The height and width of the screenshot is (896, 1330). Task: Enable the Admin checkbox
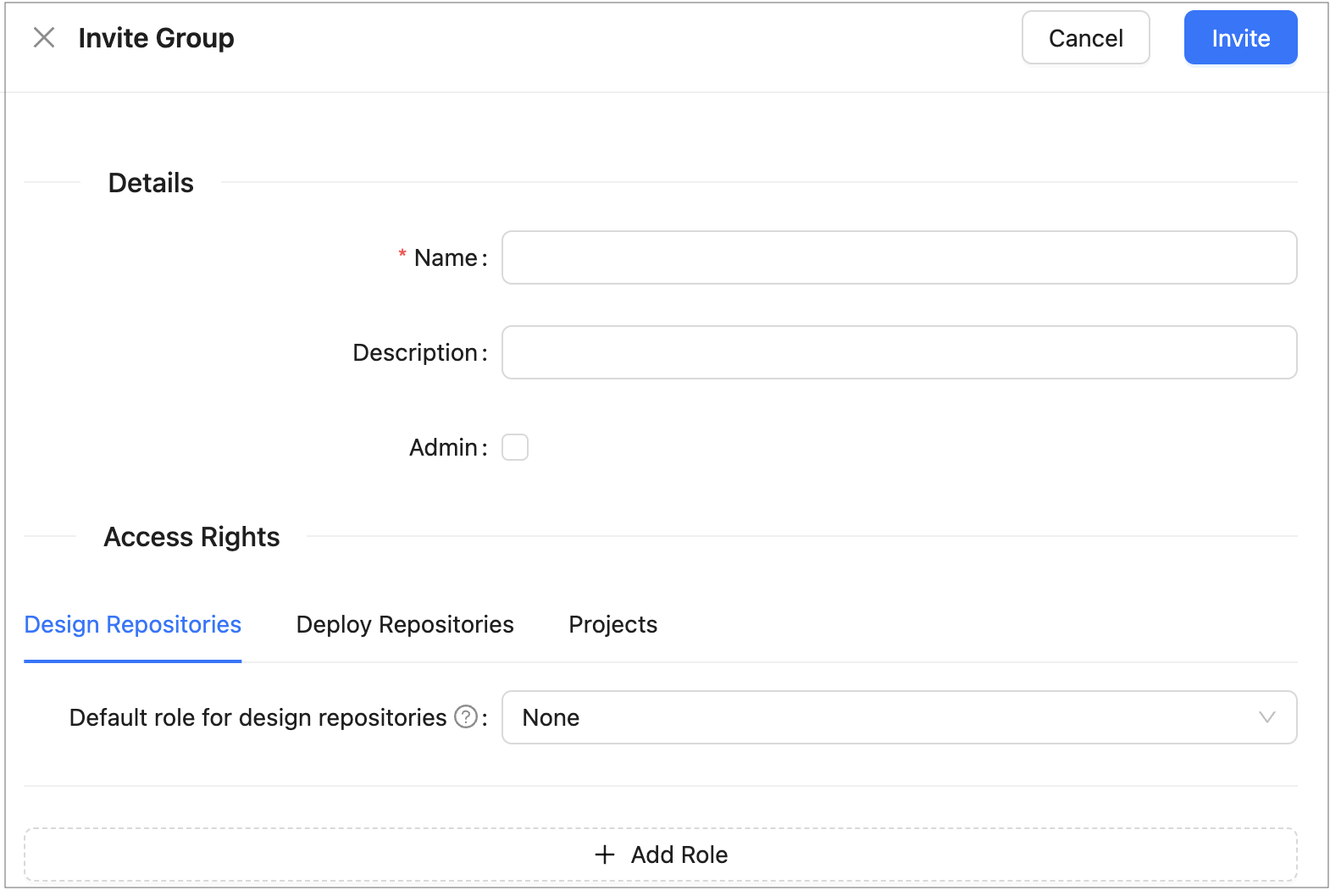[515, 447]
